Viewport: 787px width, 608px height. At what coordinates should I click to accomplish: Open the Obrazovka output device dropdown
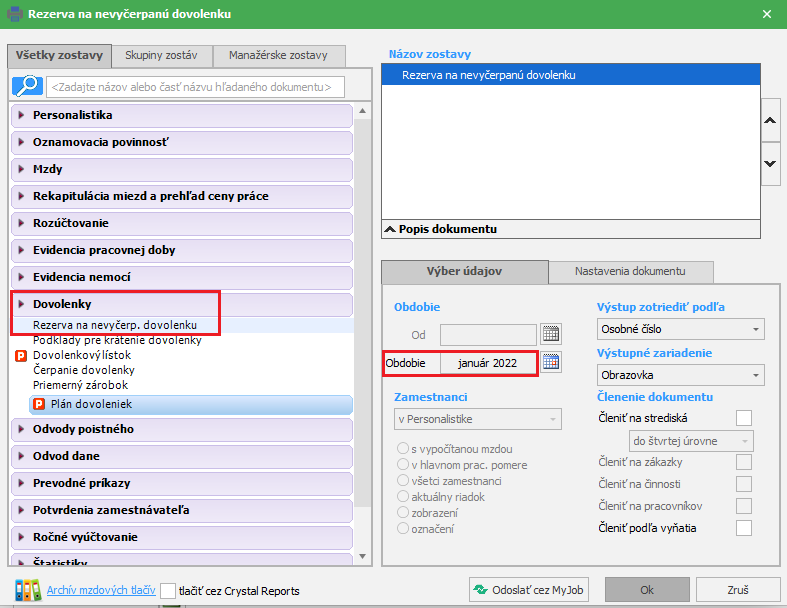click(681, 375)
